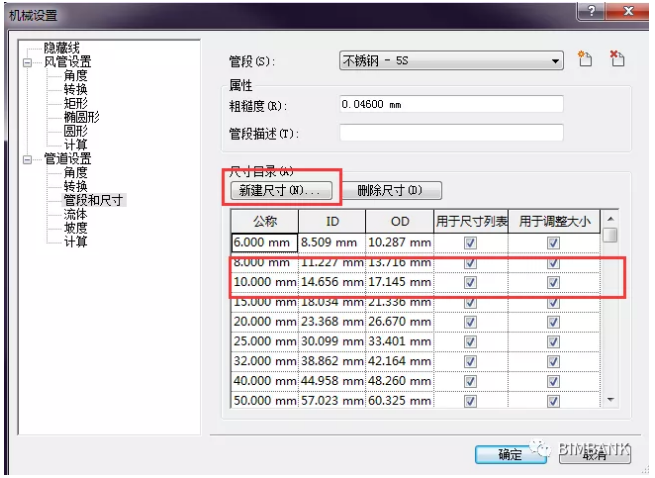Toggle 用于调整大小 checkbox for 32.000 mm row
655x478 pixels.
pyautogui.click(x=553, y=361)
